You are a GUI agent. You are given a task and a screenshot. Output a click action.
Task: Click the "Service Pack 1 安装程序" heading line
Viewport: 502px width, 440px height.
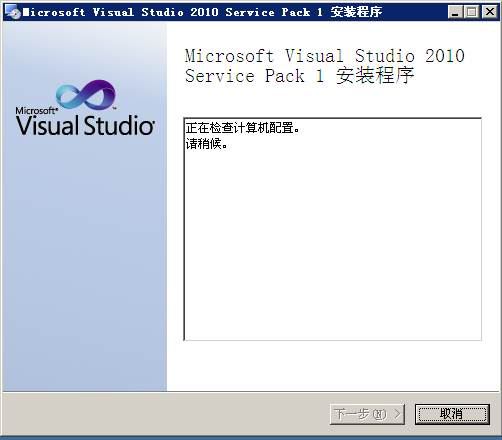coord(300,76)
